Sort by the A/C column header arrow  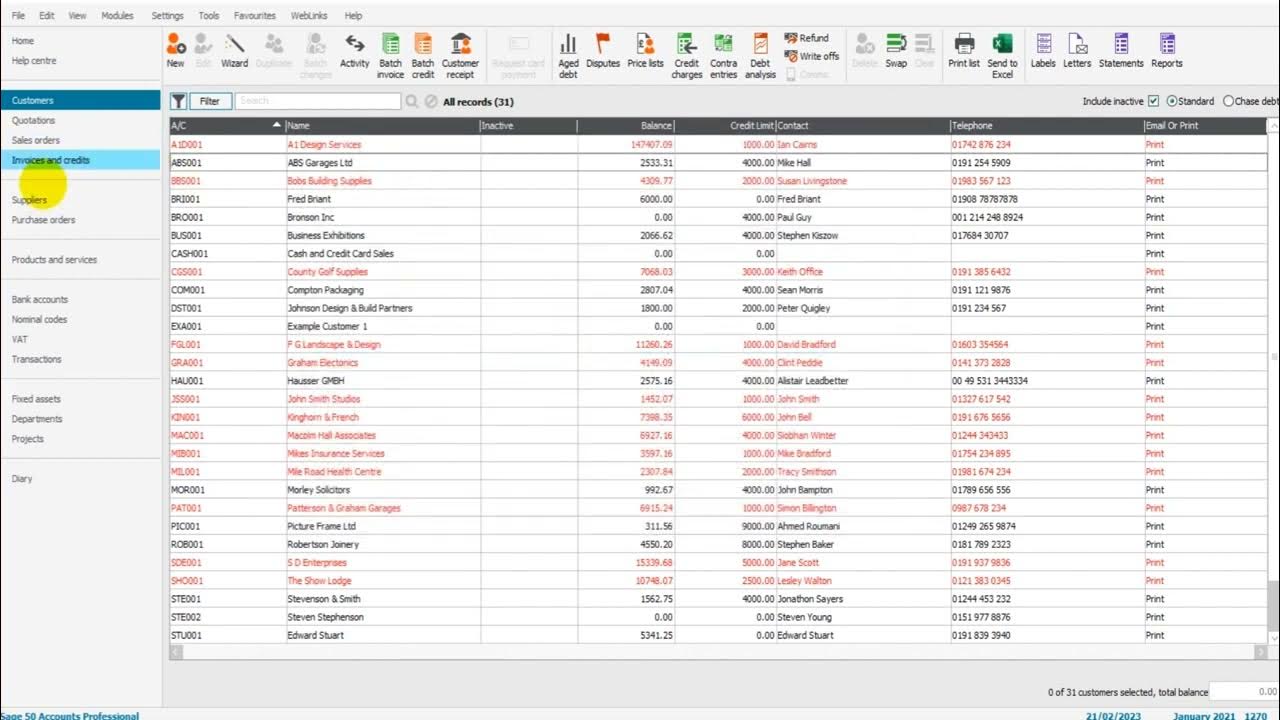point(277,125)
